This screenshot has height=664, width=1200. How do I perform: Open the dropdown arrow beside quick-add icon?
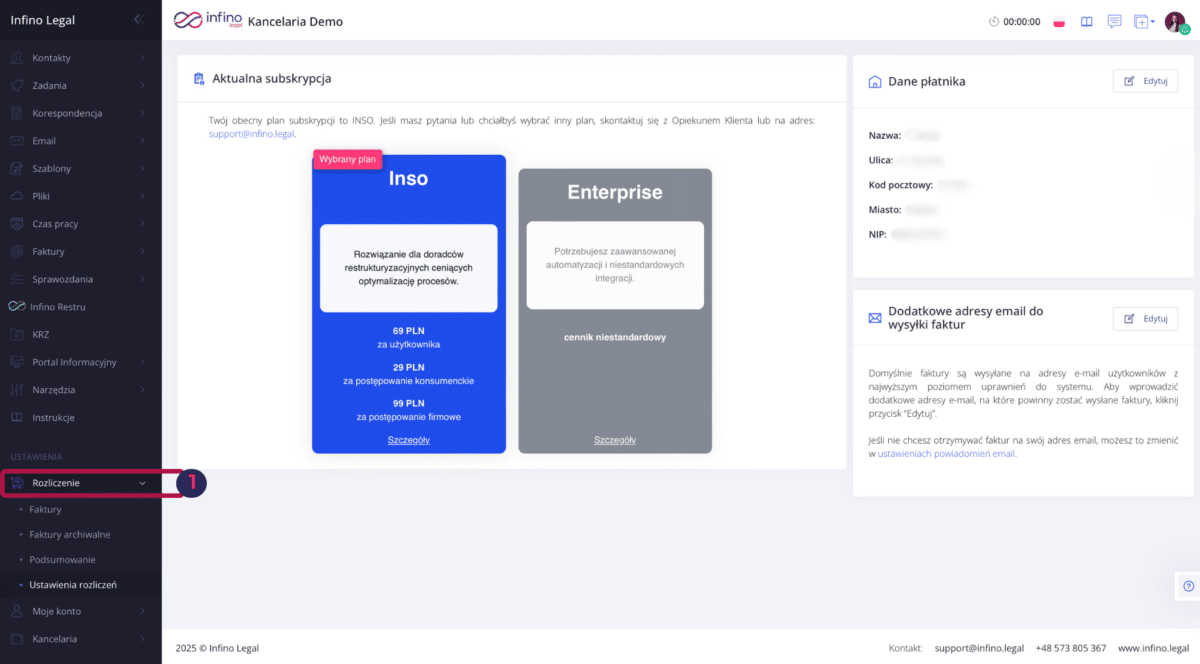(x=1153, y=21)
